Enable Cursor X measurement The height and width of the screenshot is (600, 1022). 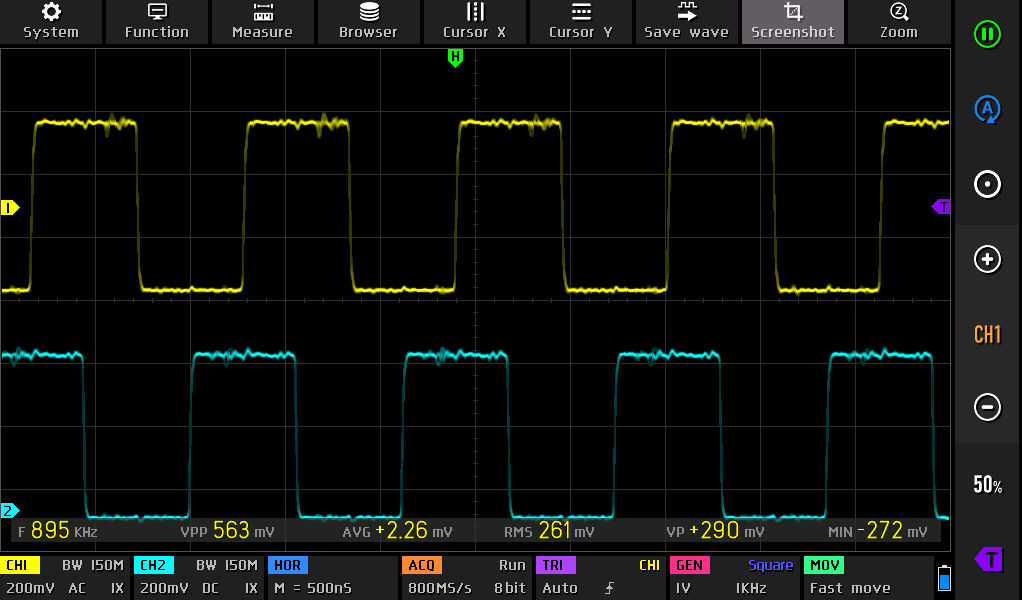(474, 21)
